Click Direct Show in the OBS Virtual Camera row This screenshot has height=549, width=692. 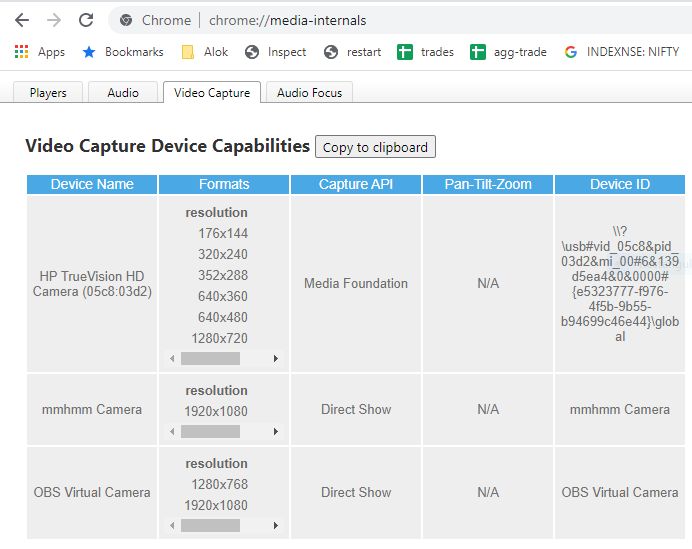pos(356,493)
